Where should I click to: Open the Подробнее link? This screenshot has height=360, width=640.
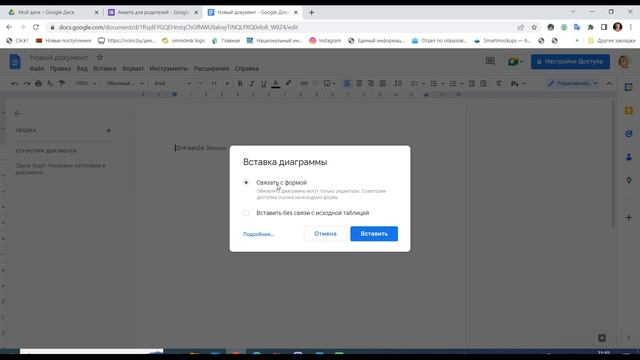(x=258, y=234)
